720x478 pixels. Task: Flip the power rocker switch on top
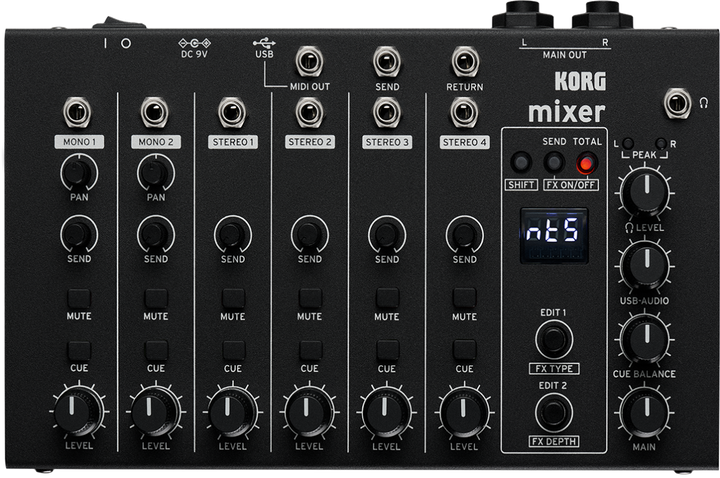[119, 23]
